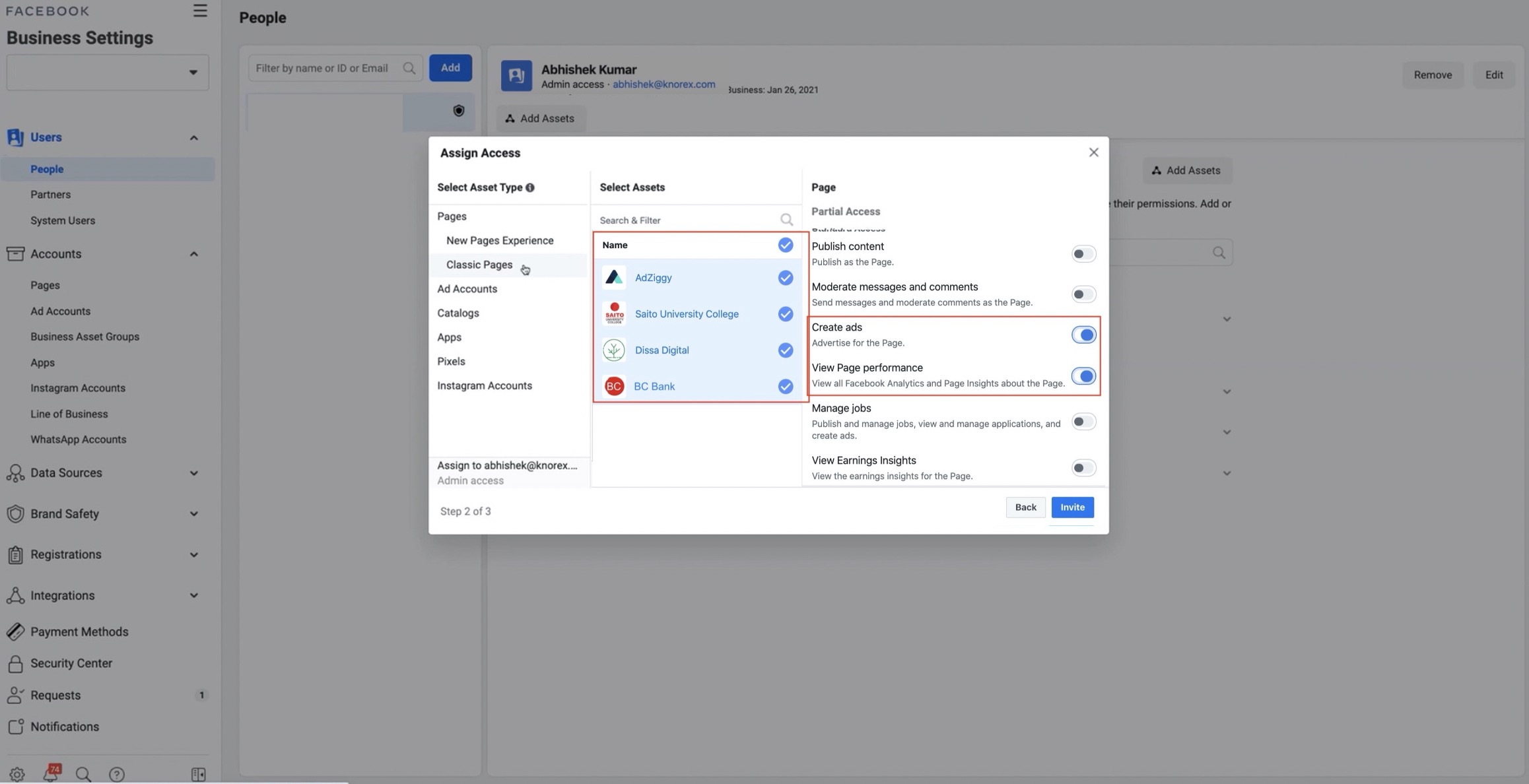Viewport: 1529px width, 784px height.
Task: Turn on the Manage jobs switch
Action: (1083, 422)
